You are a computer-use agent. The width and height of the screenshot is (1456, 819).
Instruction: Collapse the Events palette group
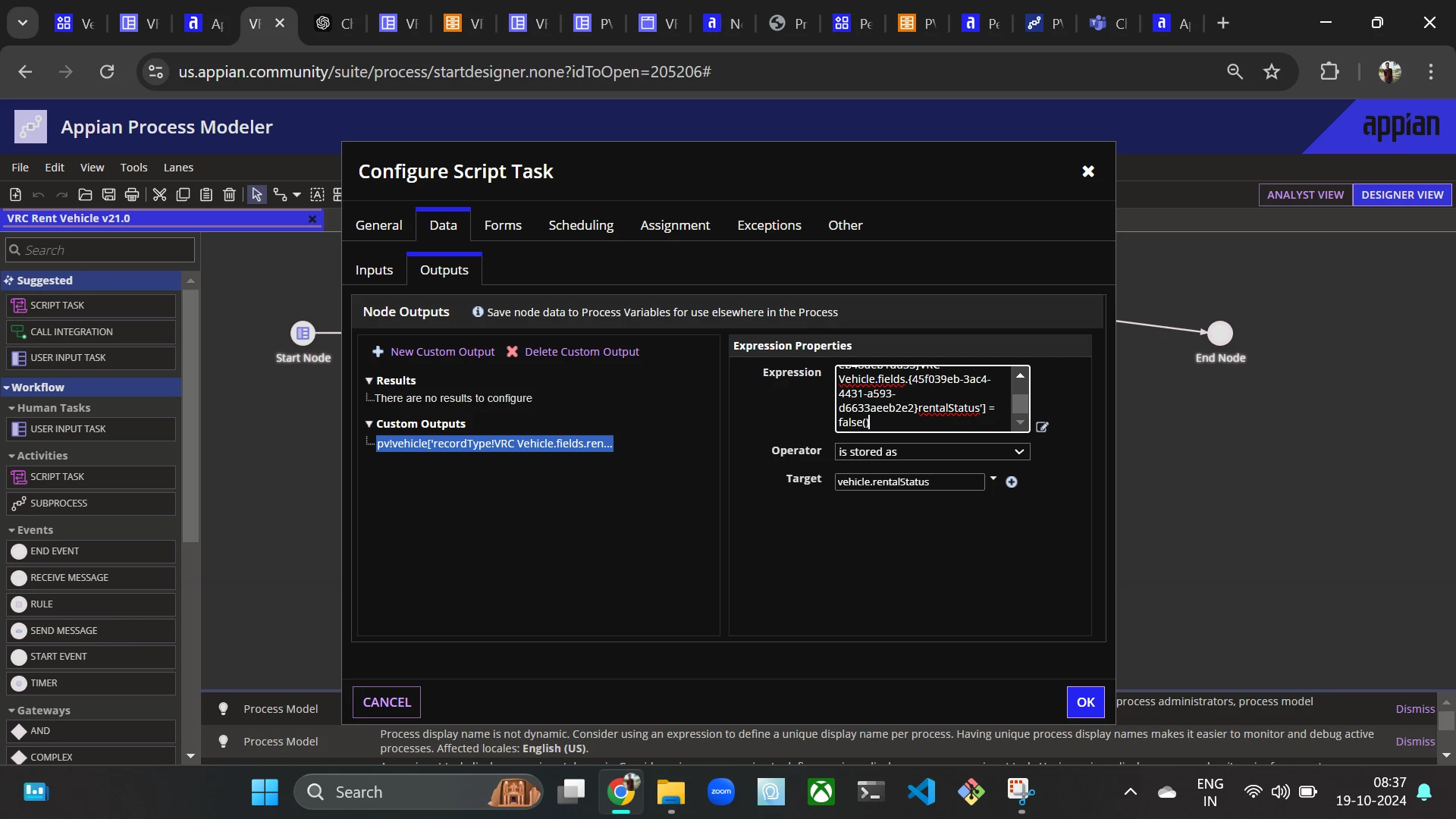tap(11, 530)
